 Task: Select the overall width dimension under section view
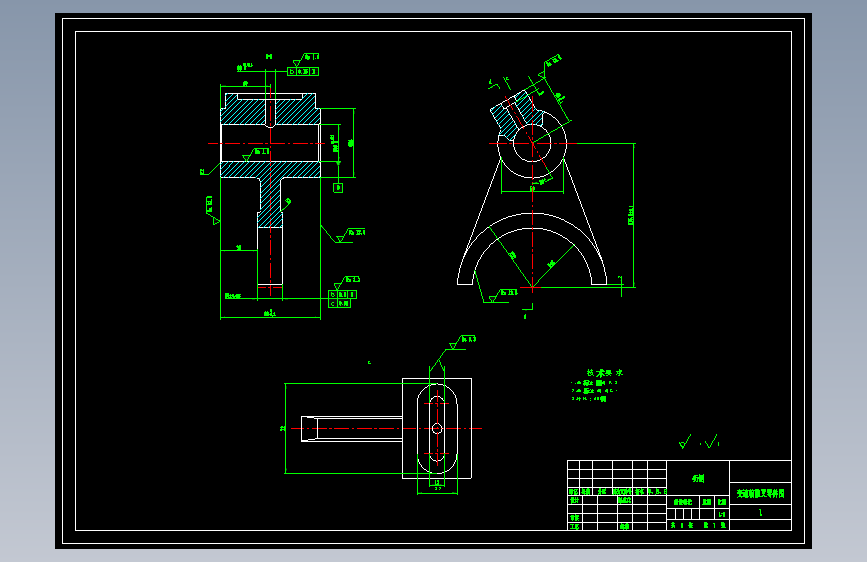(x=270, y=315)
